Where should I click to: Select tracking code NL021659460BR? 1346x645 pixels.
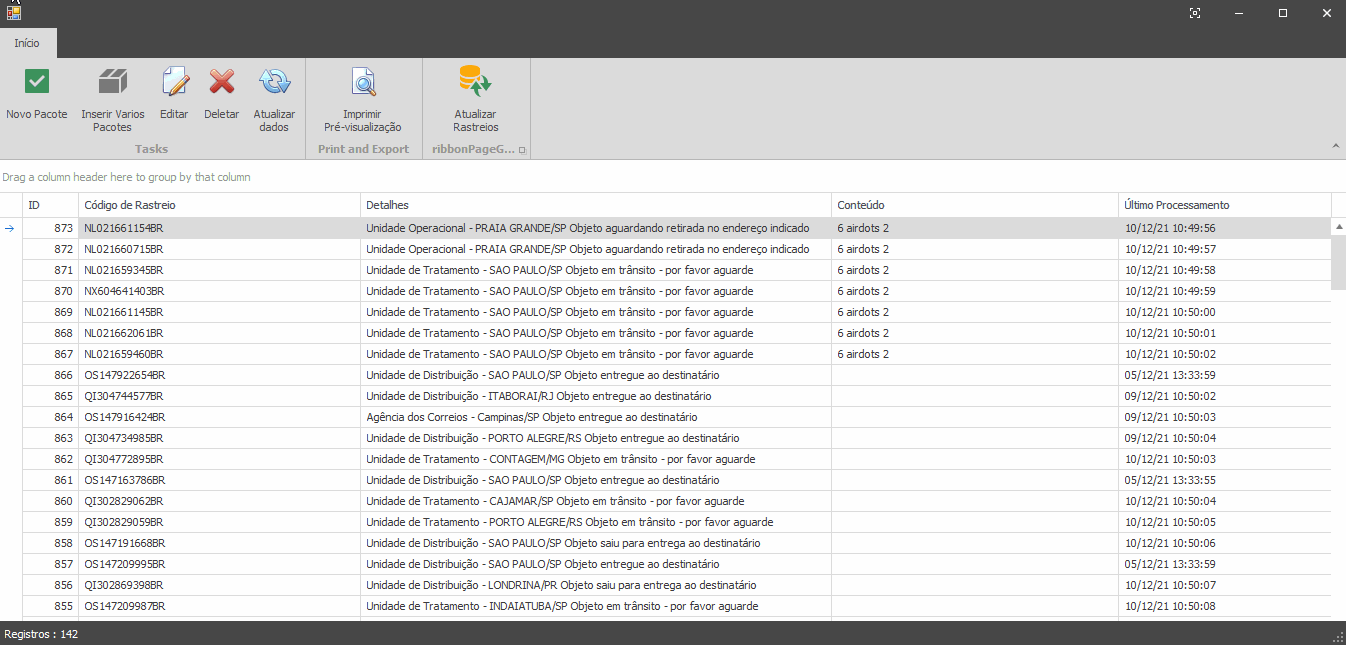coord(124,354)
